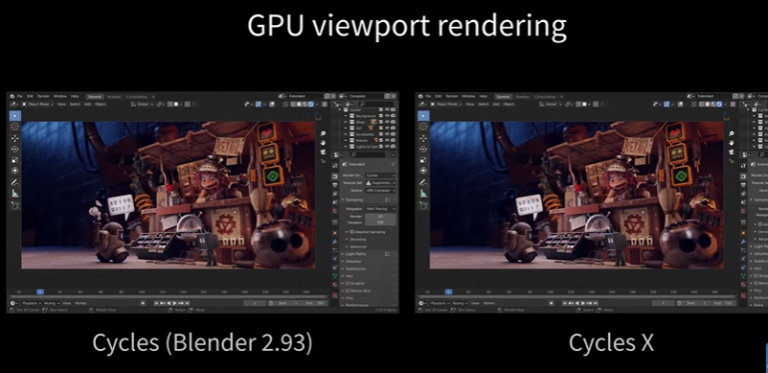Select the Annotate pencil tool in Cycles (Blender 2.93) window
Screen dimensions: 768x373
[15, 183]
